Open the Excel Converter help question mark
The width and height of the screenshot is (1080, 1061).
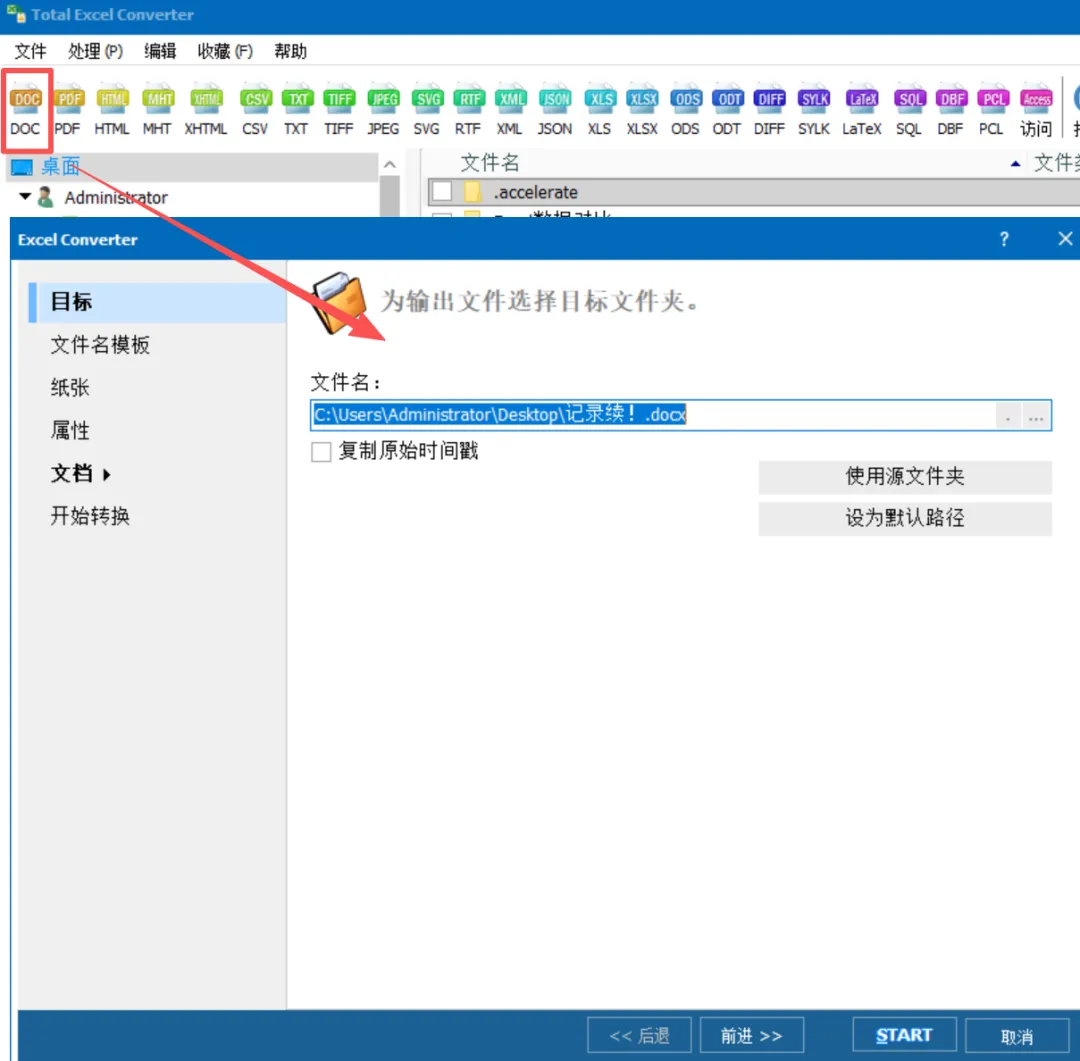pyautogui.click(x=1004, y=239)
